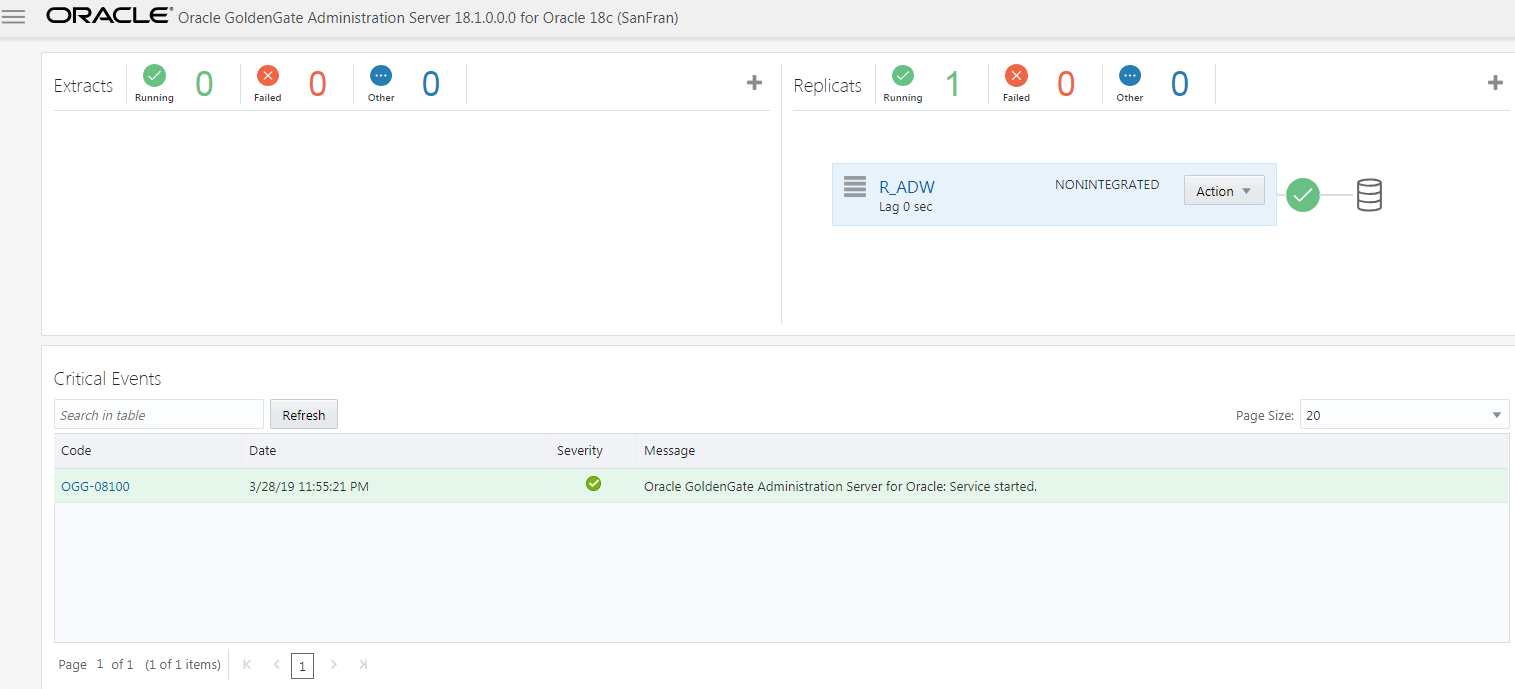Click the Extracts Running count 0
This screenshot has height=689, width=1515.
(x=204, y=84)
